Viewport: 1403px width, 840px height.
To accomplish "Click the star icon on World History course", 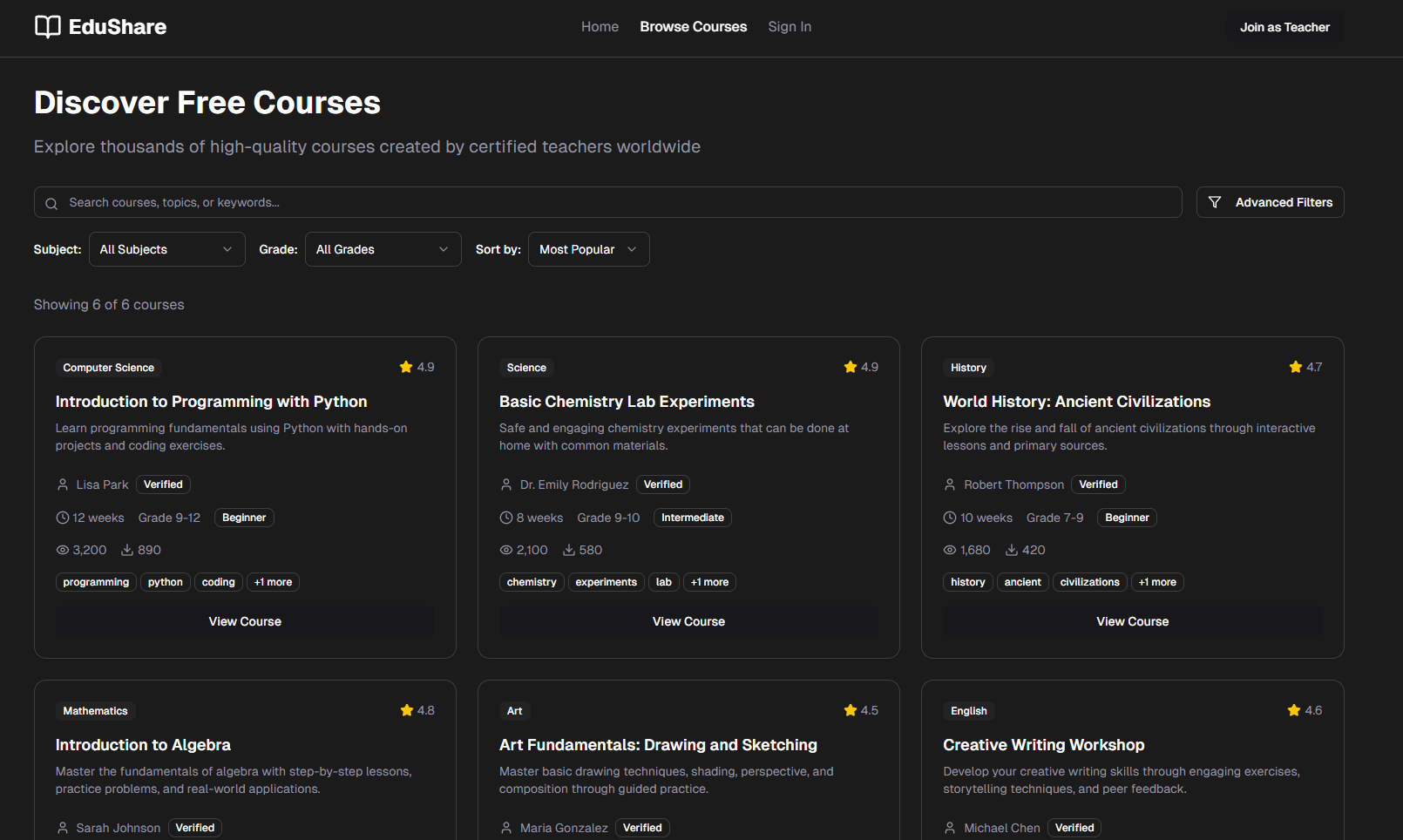I will point(1296,367).
